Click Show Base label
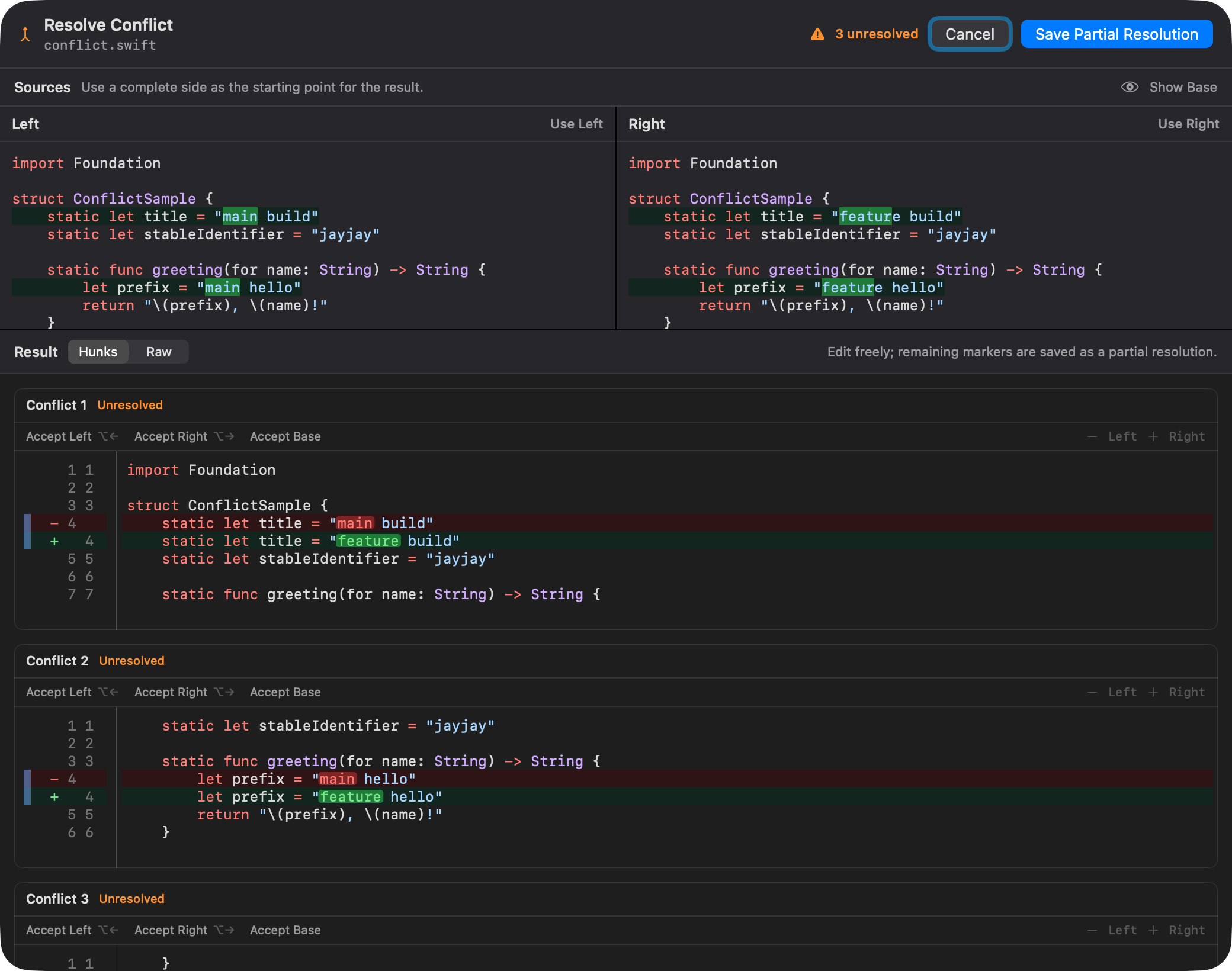Viewport: 1232px width, 971px height. pos(1183,87)
